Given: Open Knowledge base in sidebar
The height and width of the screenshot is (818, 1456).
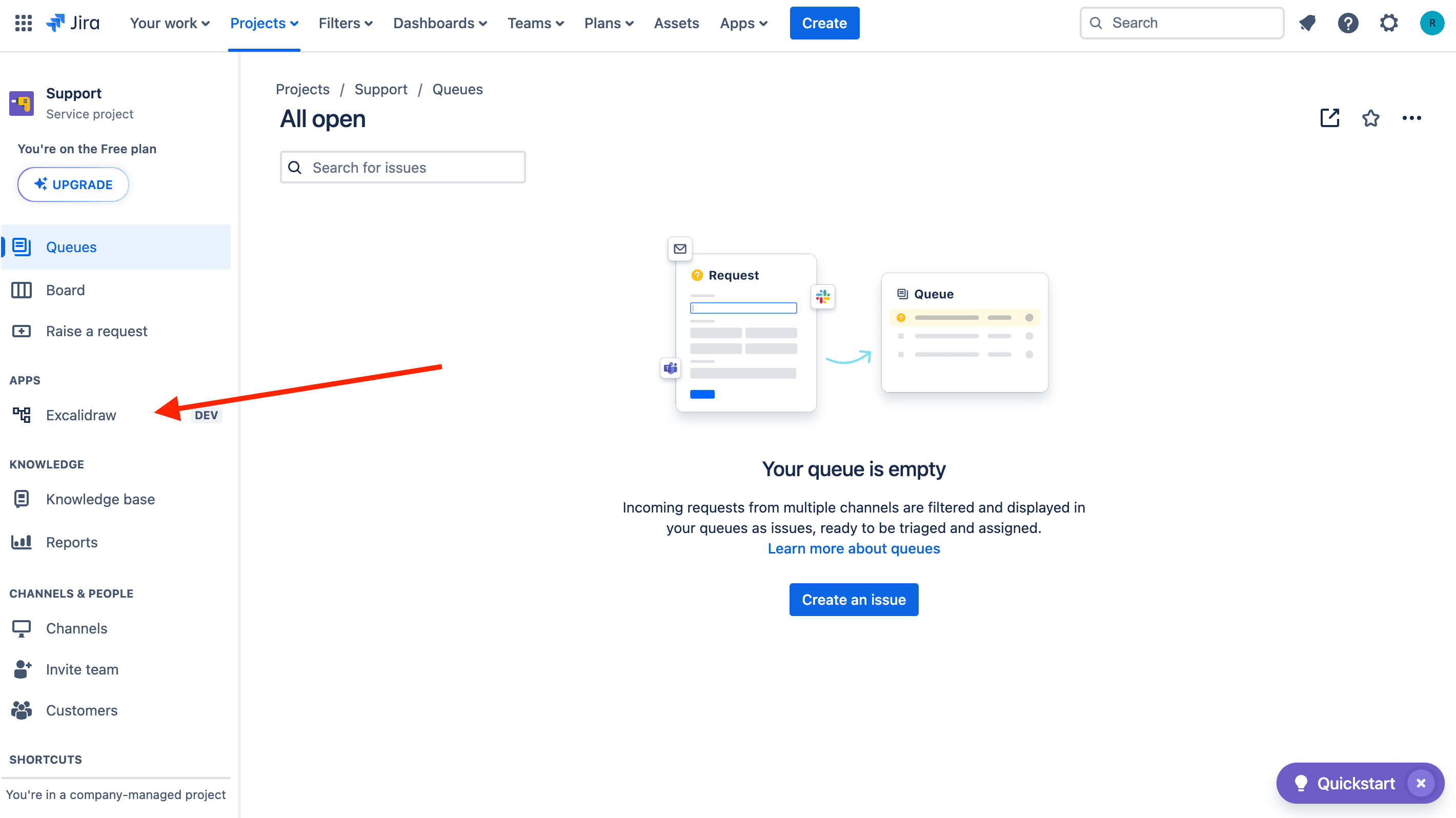Looking at the screenshot, I should coord(116,499).
